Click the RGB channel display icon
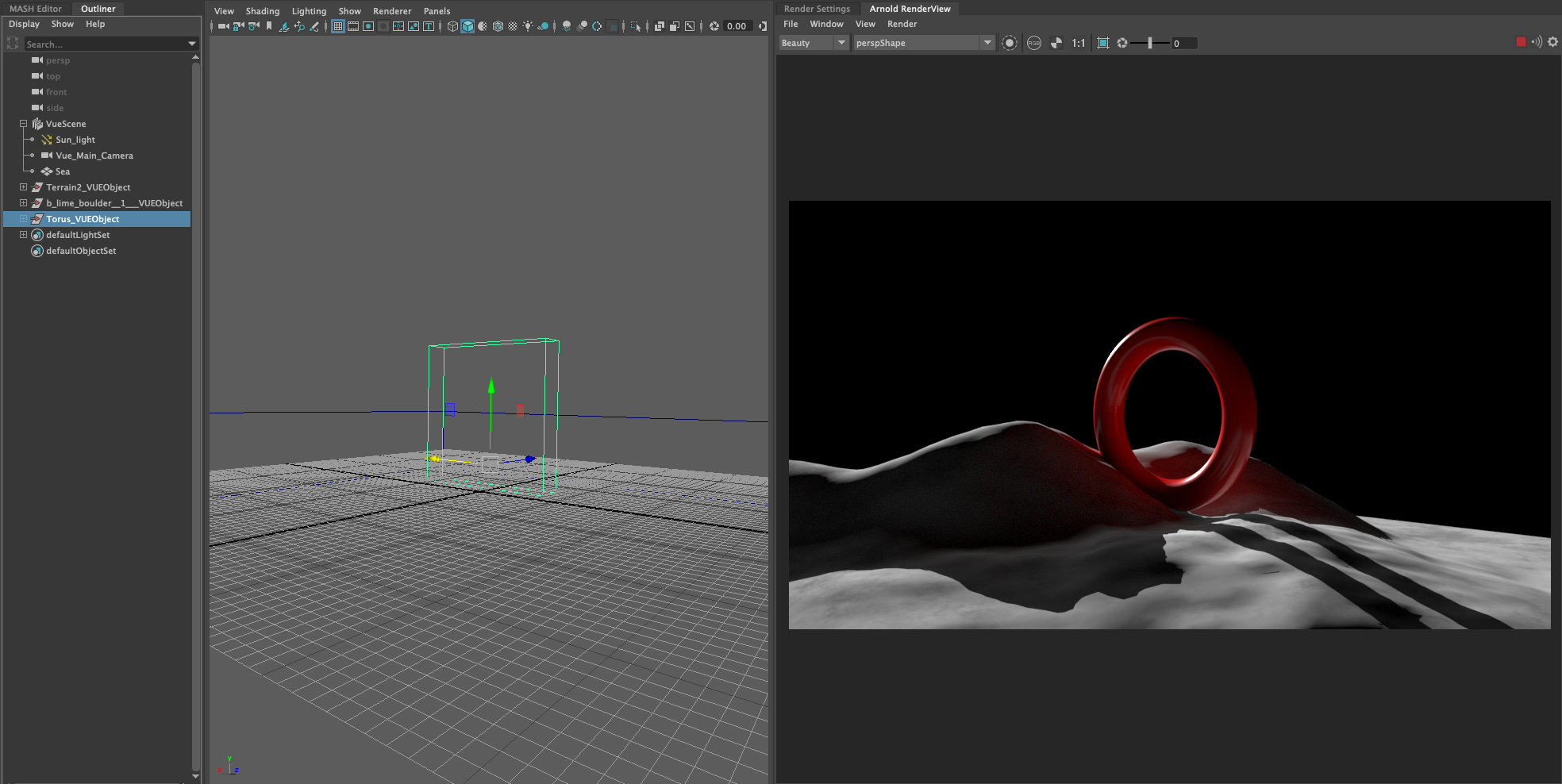This screenshot has width=1562, height=784. [x=1033, y=43]
